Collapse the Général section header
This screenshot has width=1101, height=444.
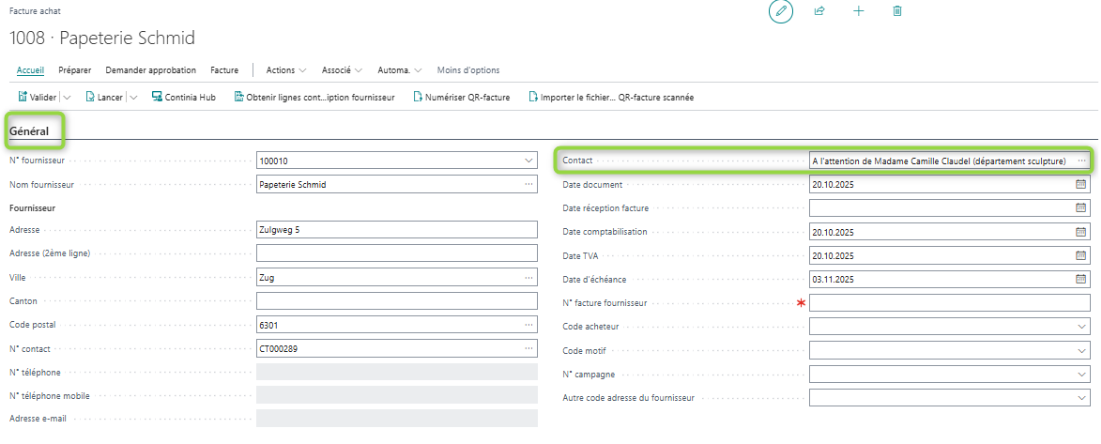click(29, 131)
